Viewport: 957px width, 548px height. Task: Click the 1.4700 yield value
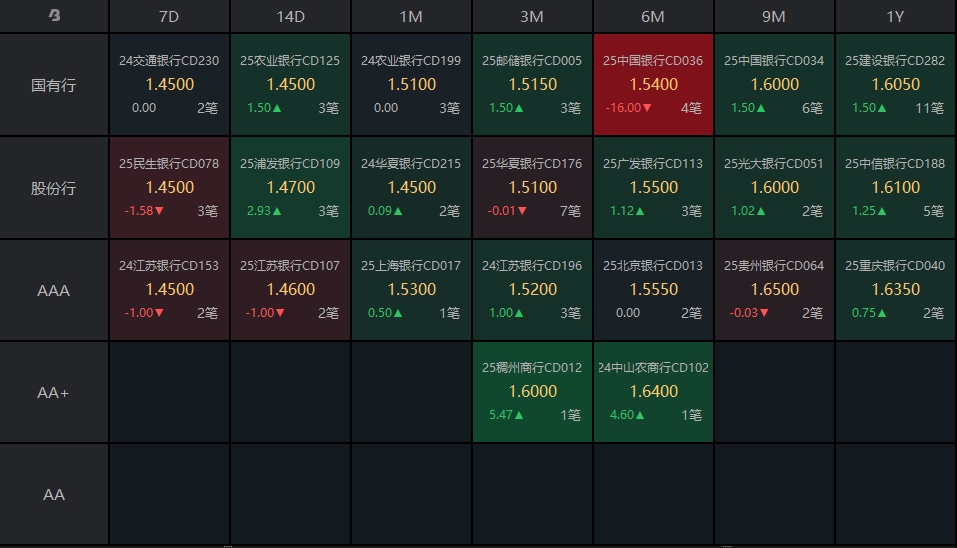pyautogui.click(x=291, y=187)
